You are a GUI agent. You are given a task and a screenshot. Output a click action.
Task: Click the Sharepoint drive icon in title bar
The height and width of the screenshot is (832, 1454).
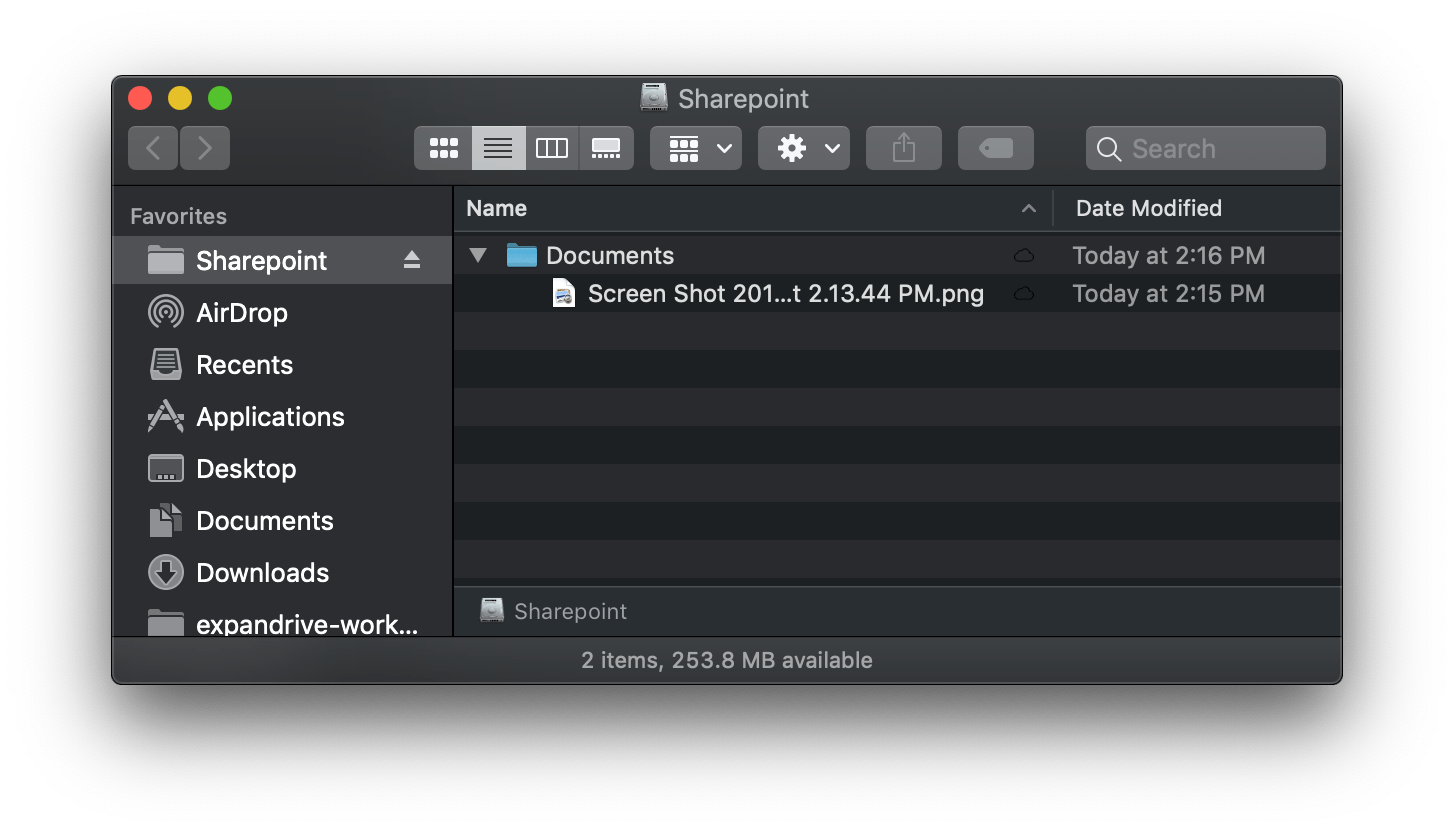pos(654,97)
